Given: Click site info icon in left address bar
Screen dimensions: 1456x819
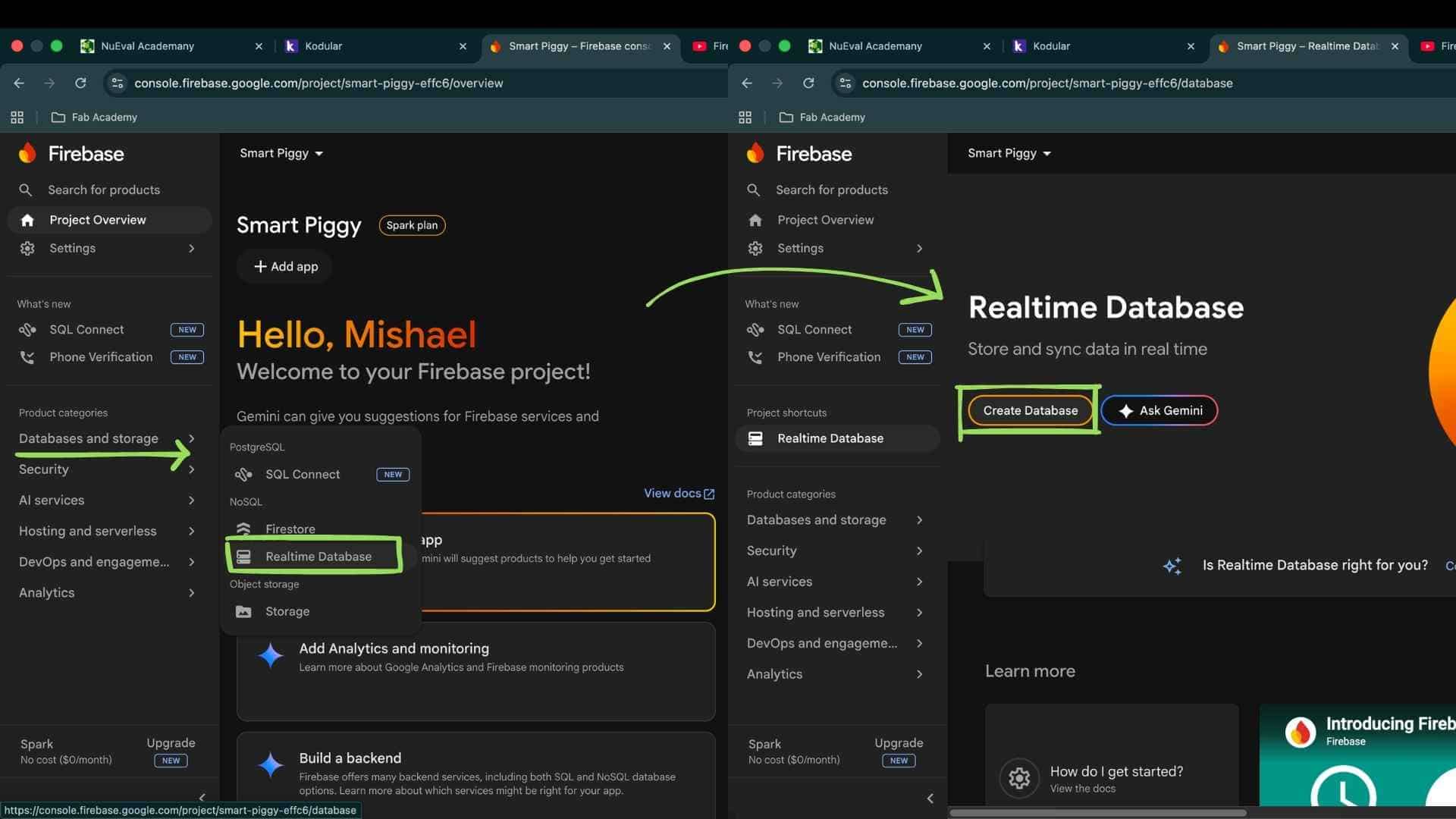Looking at the screenshot, I should [117, 83].
